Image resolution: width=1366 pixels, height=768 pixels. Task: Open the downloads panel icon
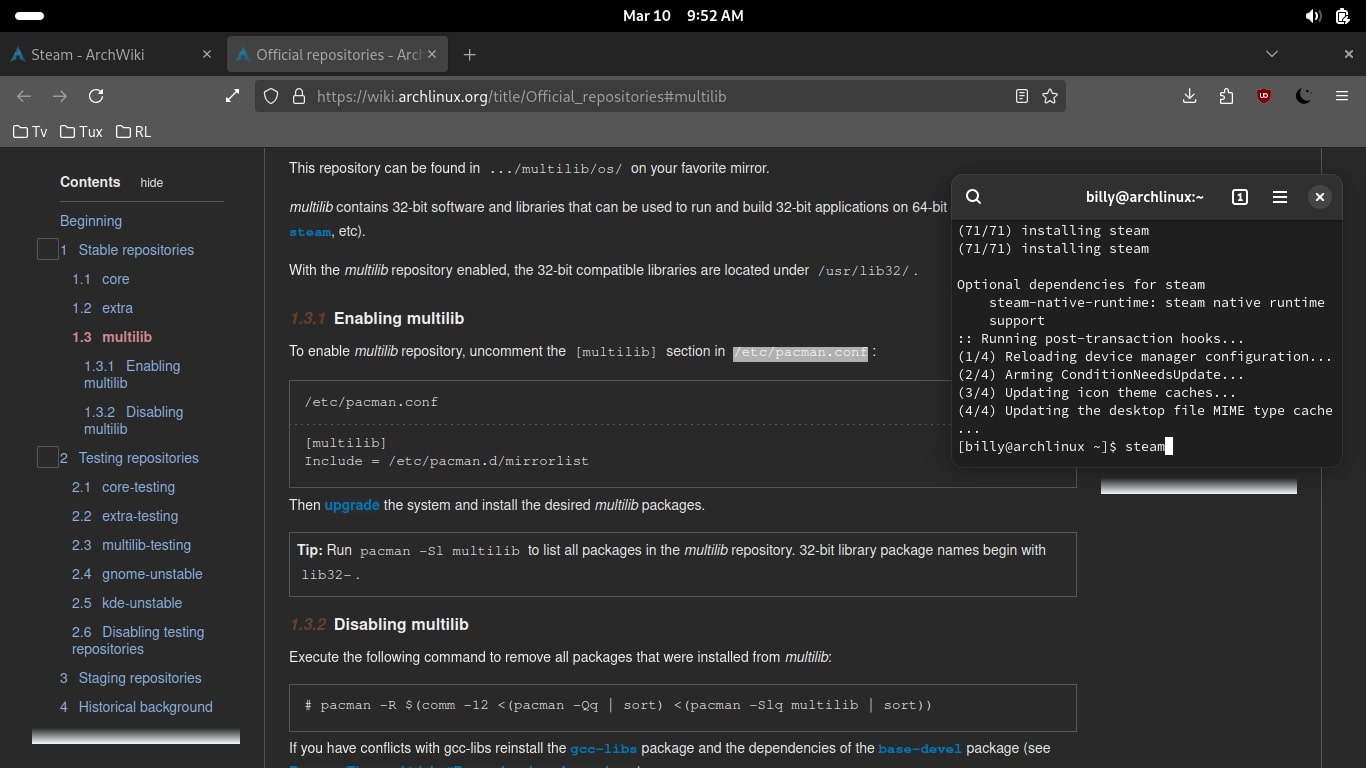(x=1189, y=96)
